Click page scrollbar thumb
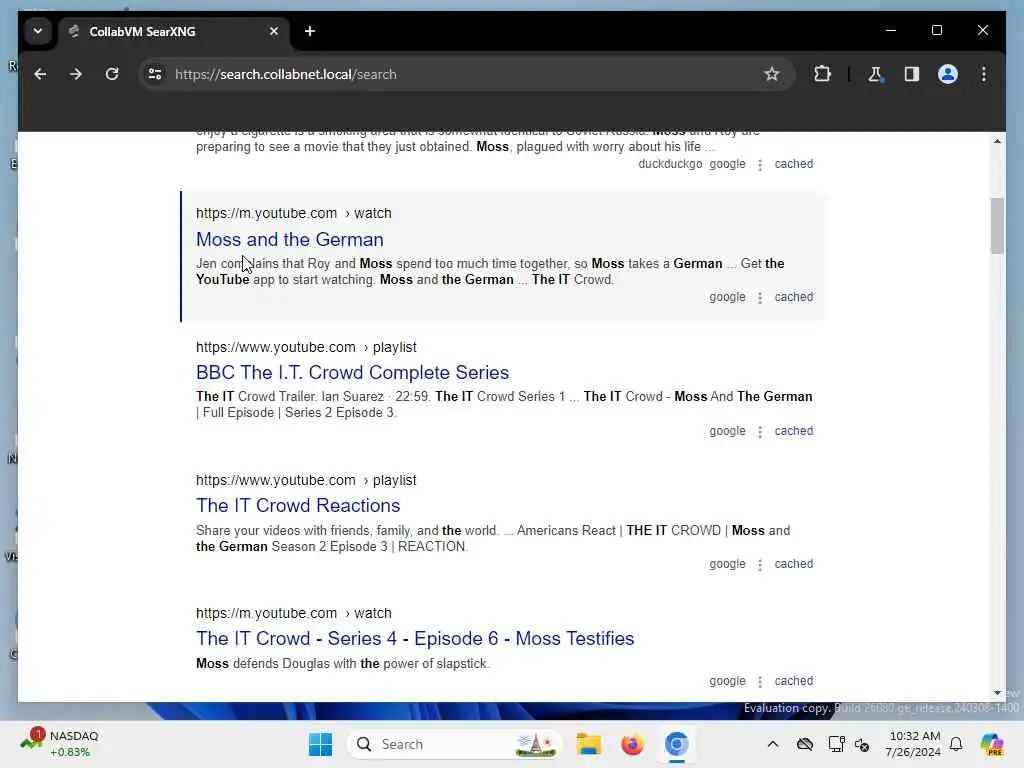1024x768 pixels. 997,226
